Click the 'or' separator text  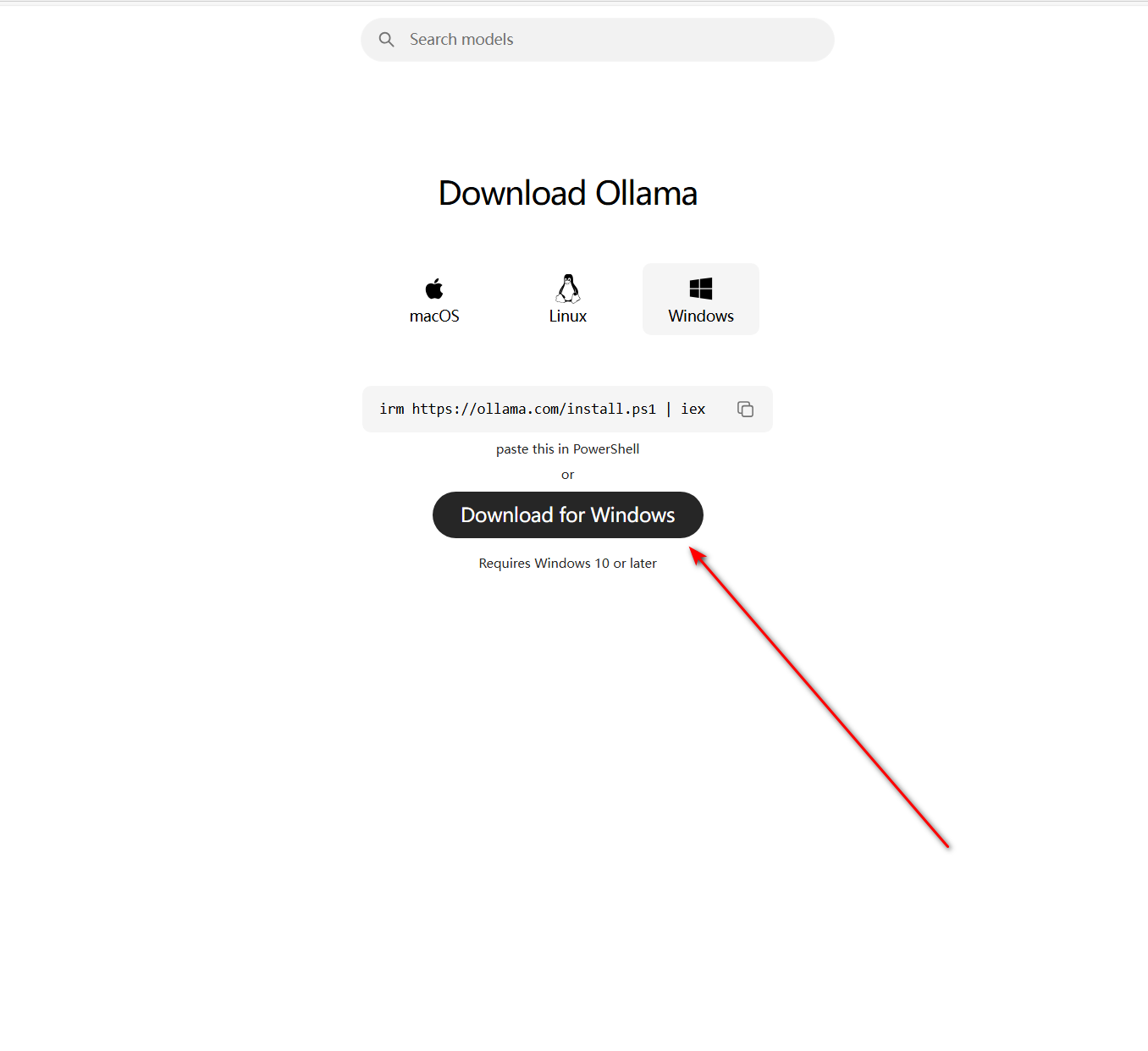click(x=568, y=475)
